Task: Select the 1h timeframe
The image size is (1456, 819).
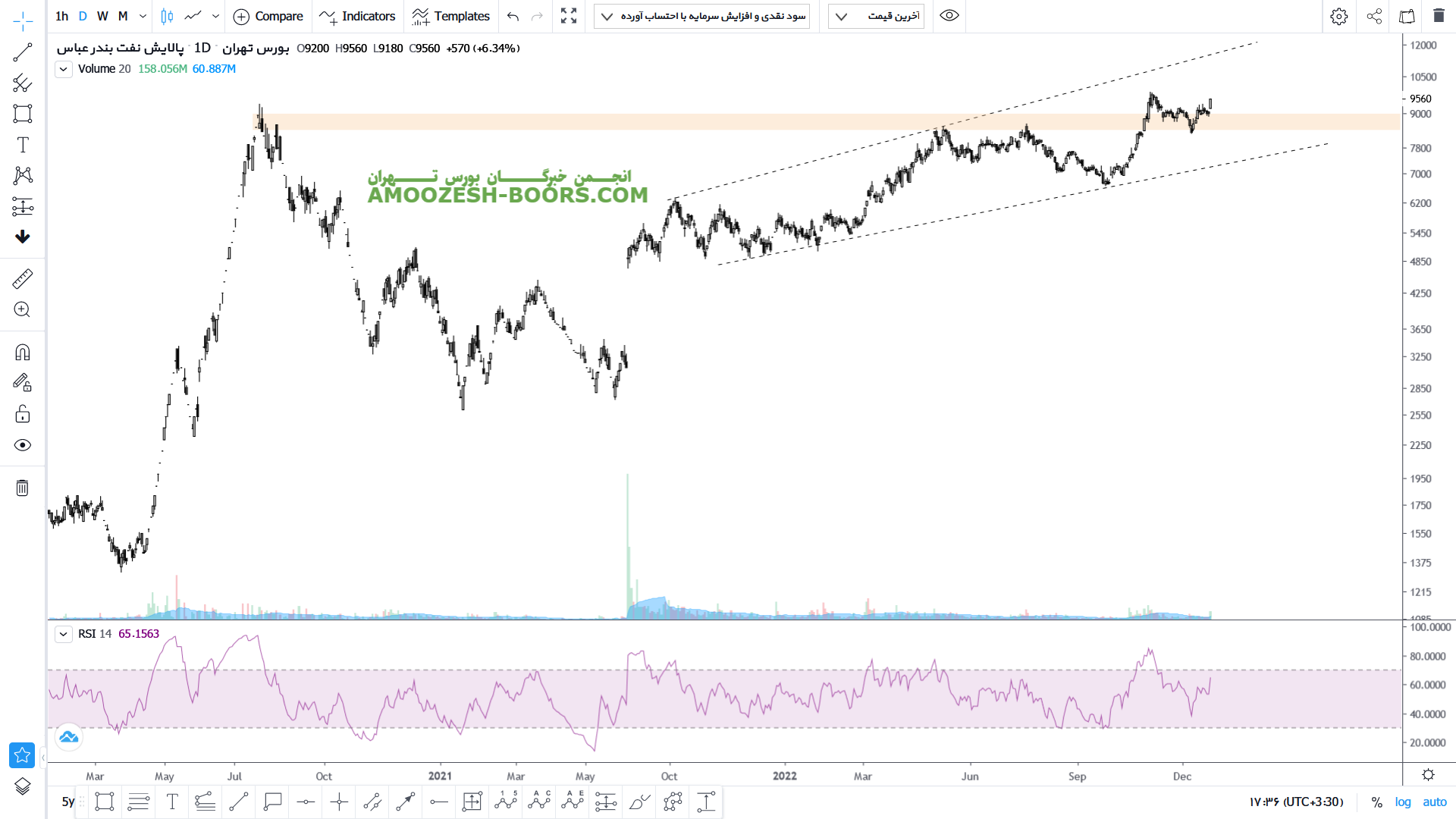Action: (x=62, y=16)
